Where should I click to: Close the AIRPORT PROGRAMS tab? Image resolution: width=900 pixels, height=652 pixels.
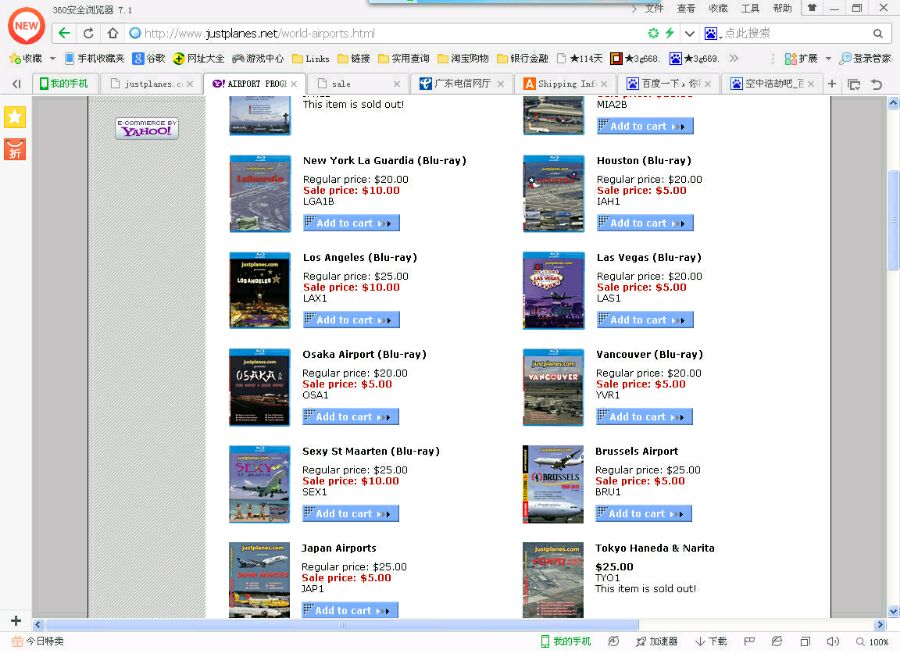click(294, 84)
